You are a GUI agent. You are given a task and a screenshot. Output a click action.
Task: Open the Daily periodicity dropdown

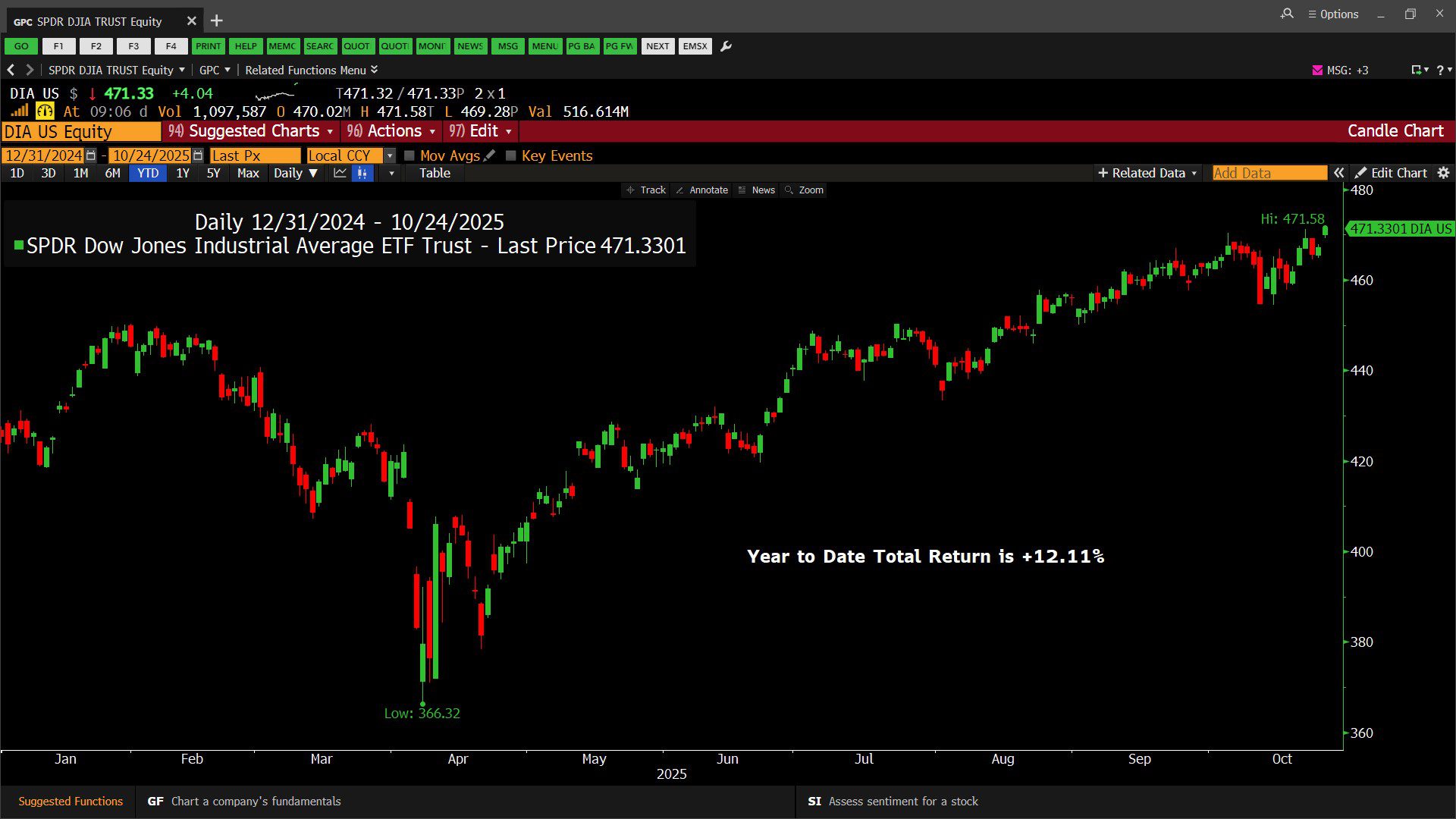click(x=295, y=173)
